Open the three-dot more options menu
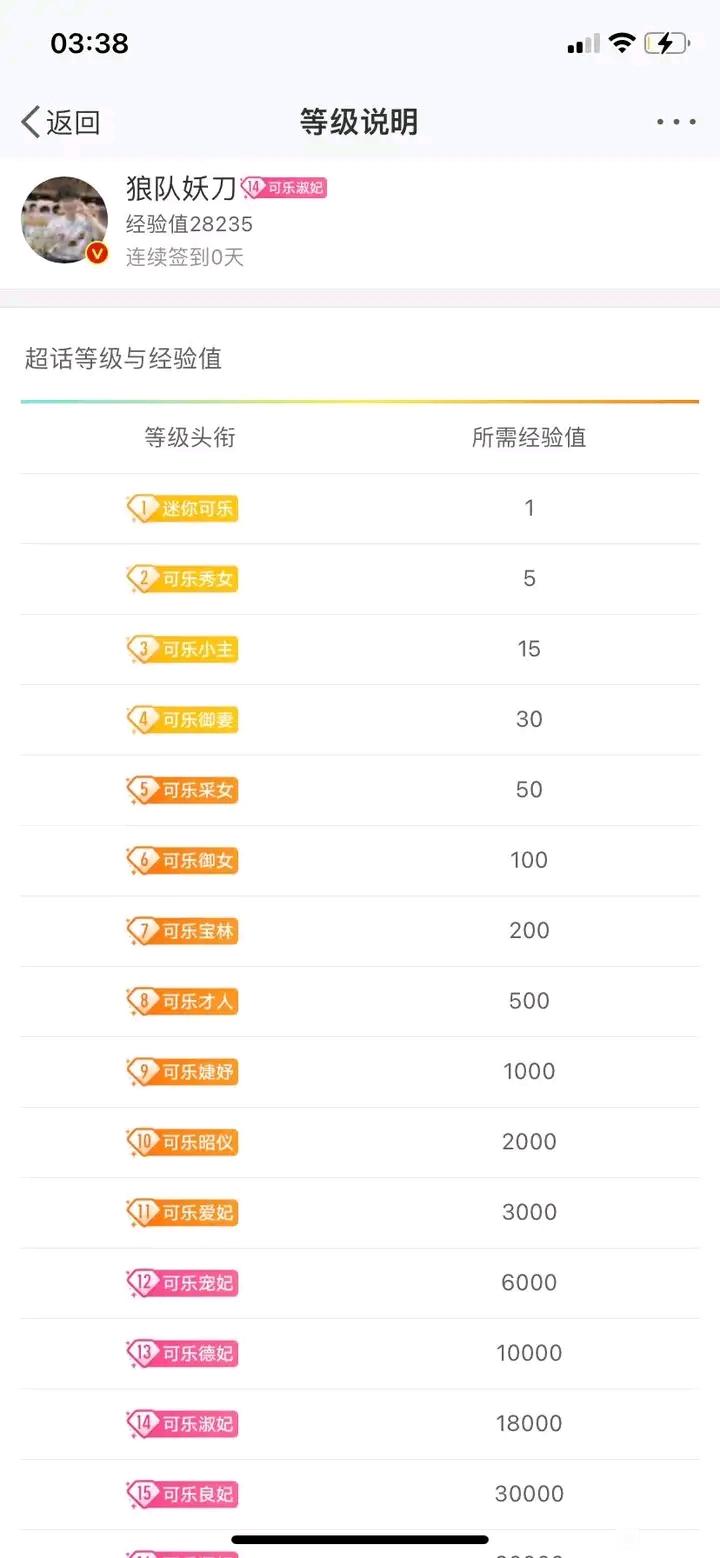 pos(676,122)
